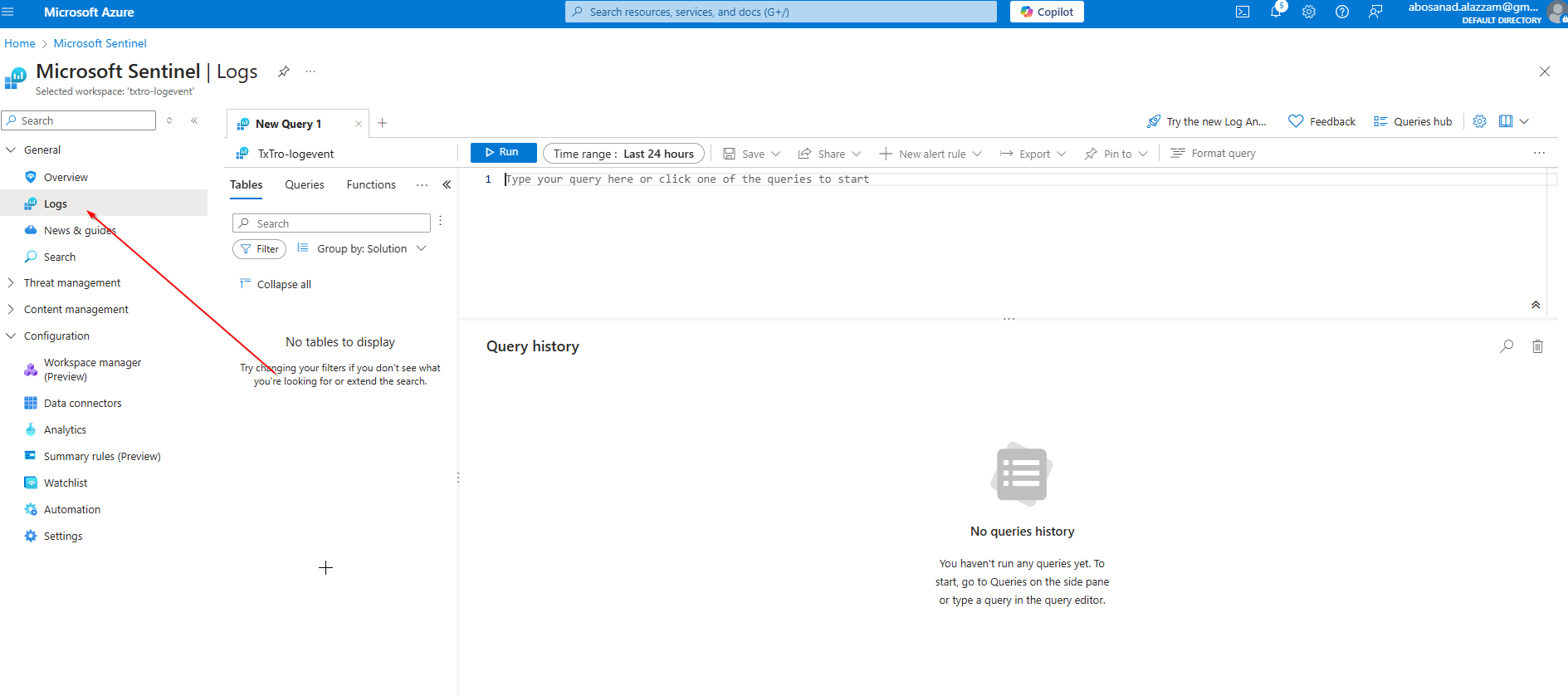Pin the Sentinel Logs page
1568x696 pixels.
point(284,71)
